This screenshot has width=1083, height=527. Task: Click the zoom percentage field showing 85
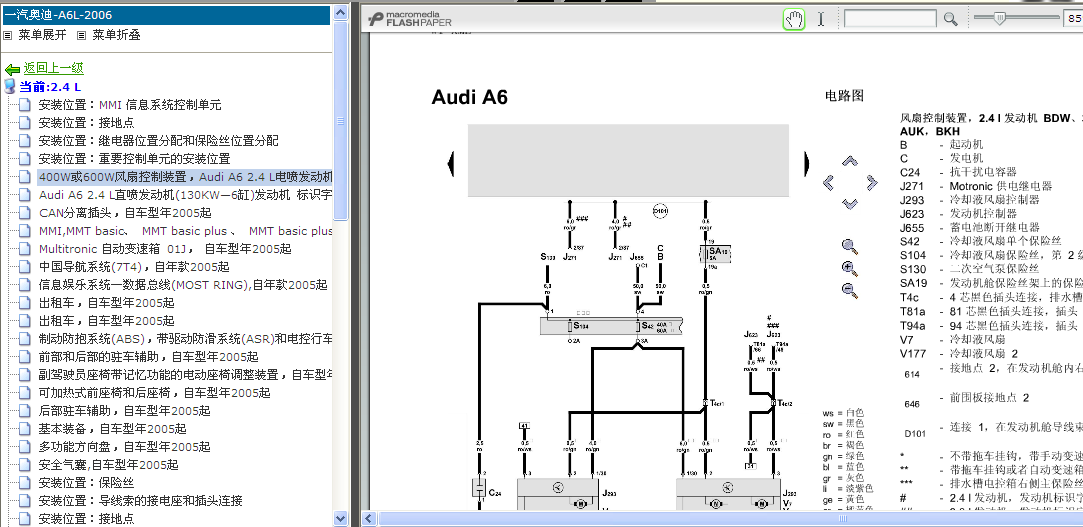pyautogui.click(x=1073, y=19)
